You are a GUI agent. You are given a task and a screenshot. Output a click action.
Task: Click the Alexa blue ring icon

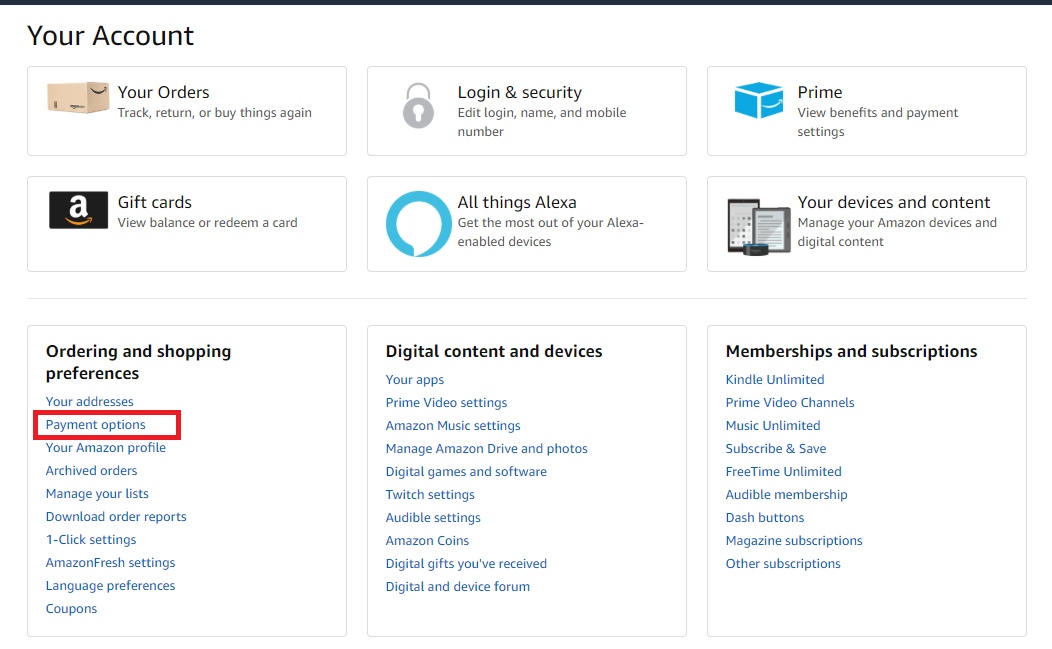point(418,224)
